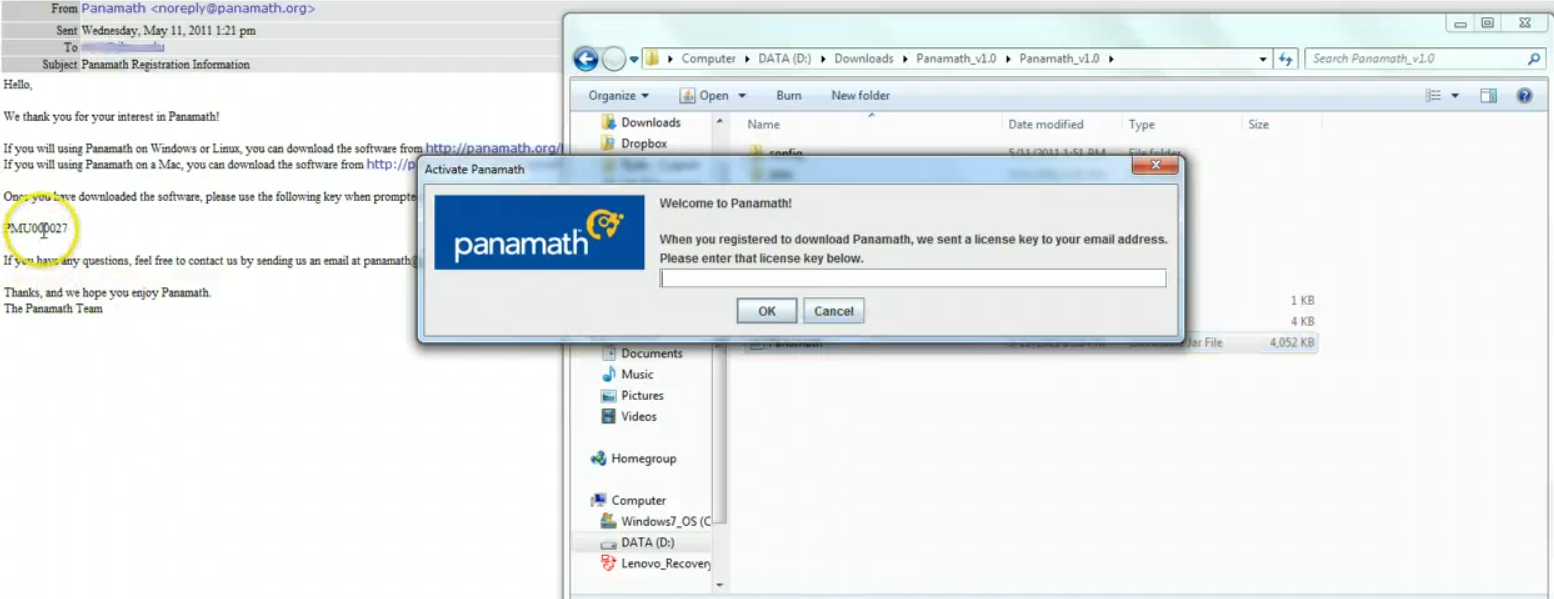Viewport: 1554px width, 599px height.
Task: Select Documents library in navigation pane
Action: 651,354
